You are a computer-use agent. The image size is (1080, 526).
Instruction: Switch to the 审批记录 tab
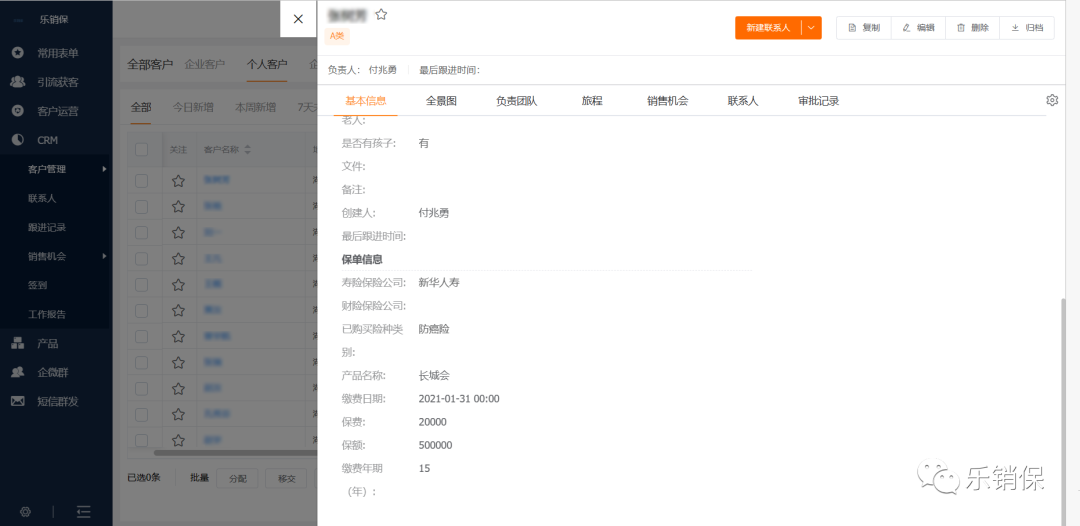[x=818, y=101]
